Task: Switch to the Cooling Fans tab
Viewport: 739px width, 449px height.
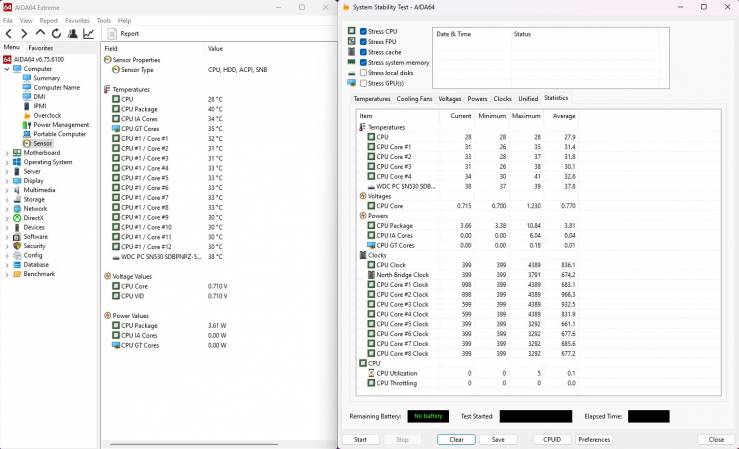Action: 414,99
